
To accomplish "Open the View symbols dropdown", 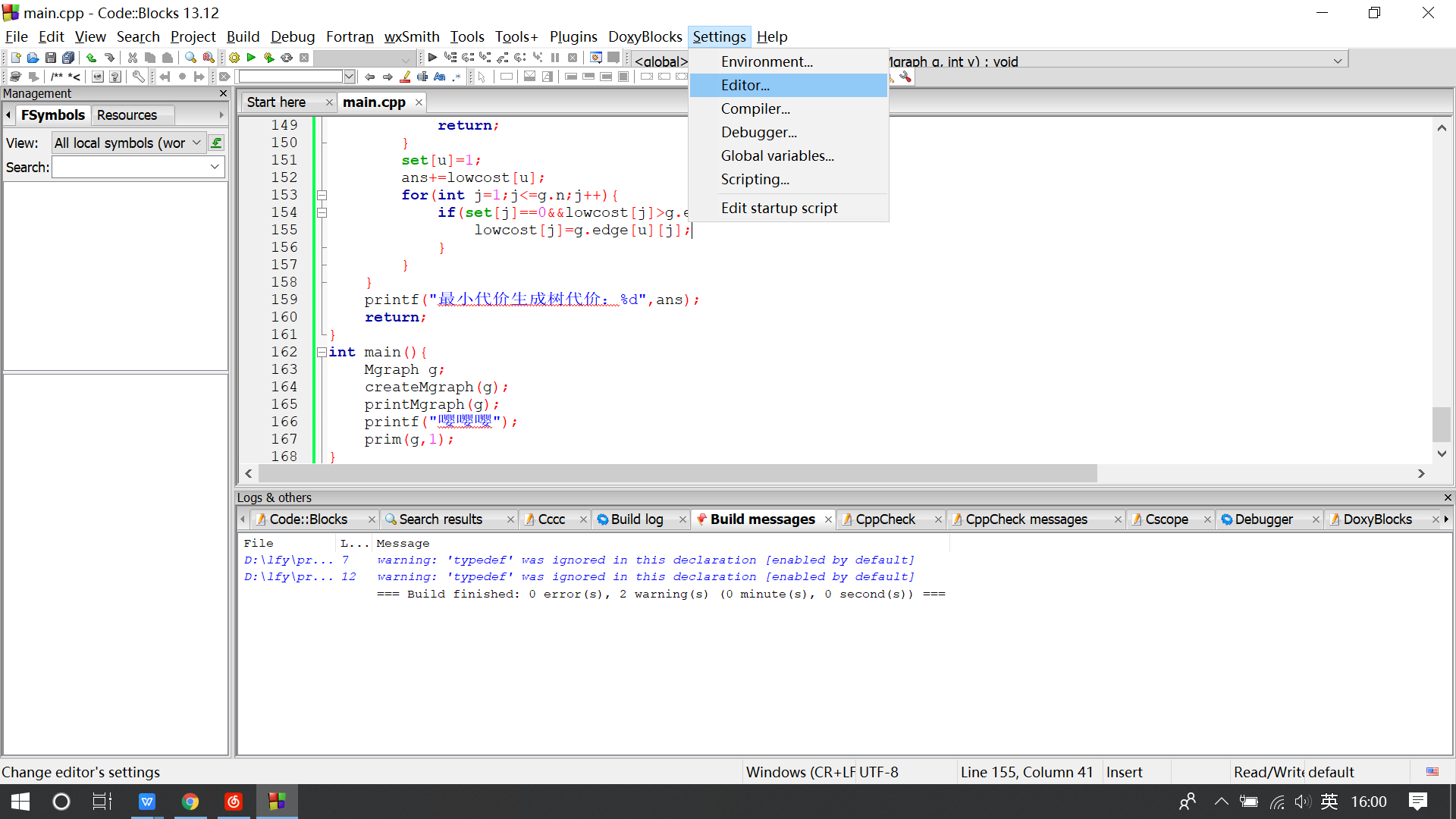I will tap(196, 143).
